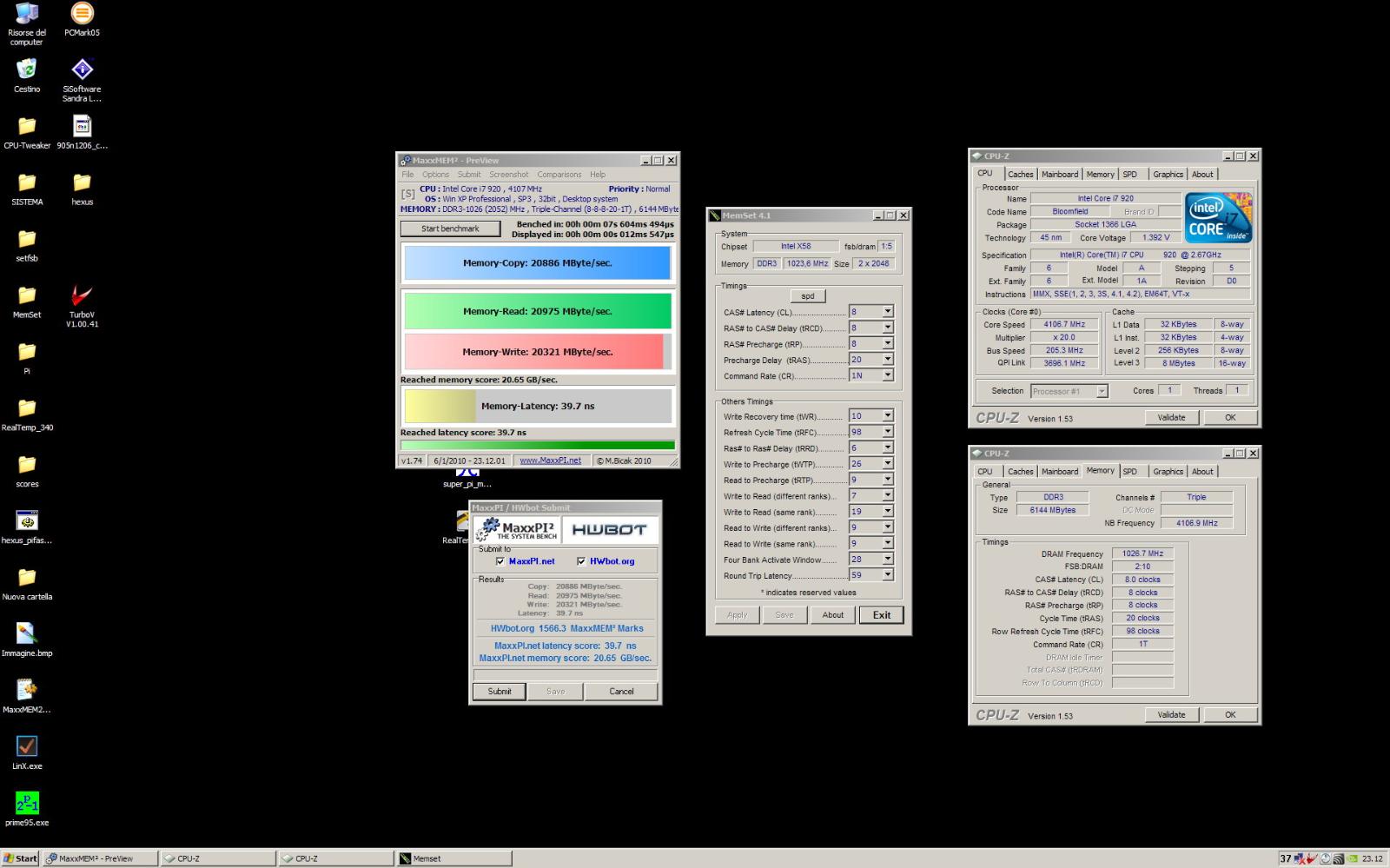Click the [S] screenshot icon in MaxxMEM
The image size is (1390, 868).
[x=407, y=194]
